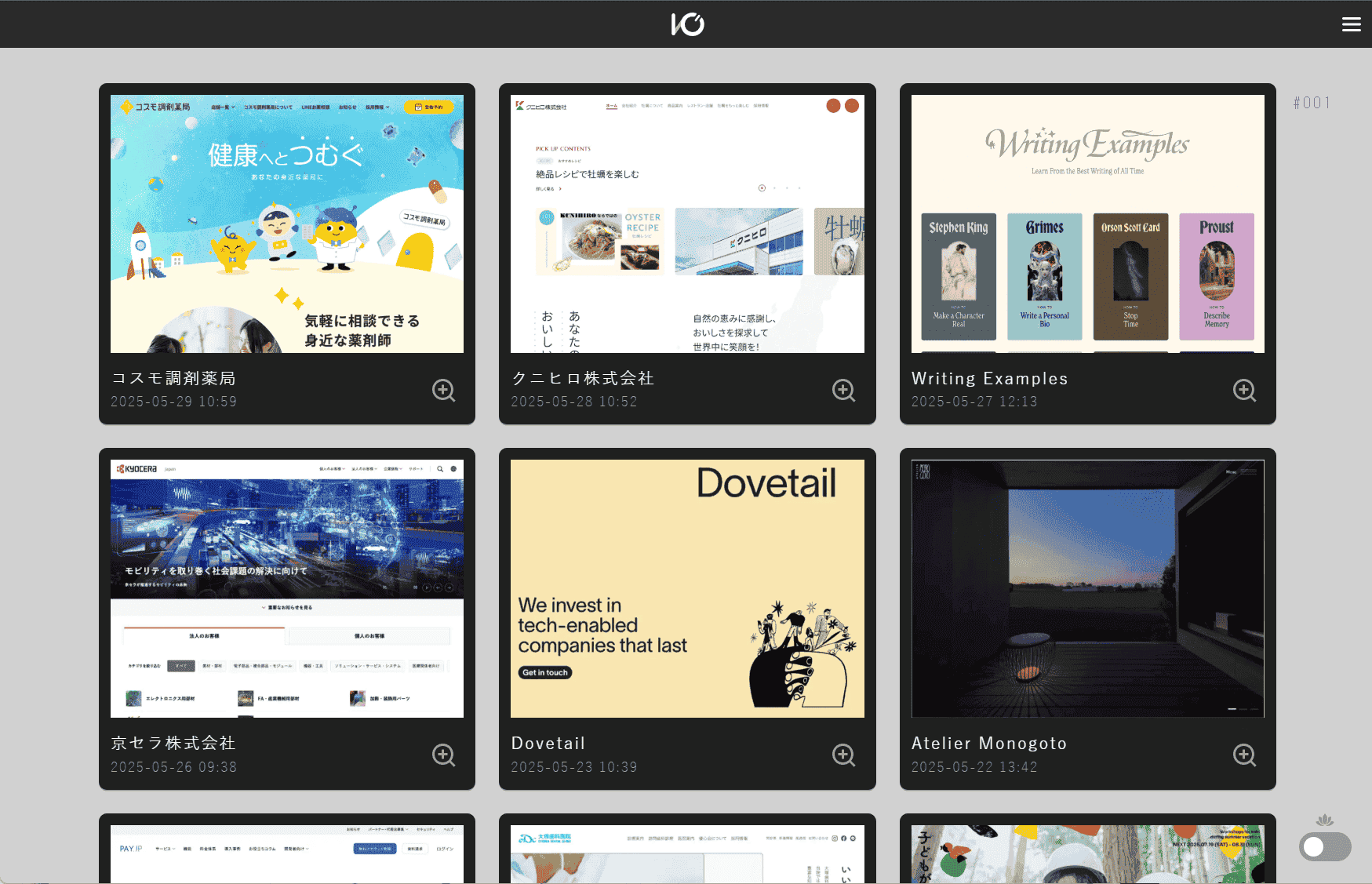Click the #001 page number label
Screen dimensions: 1372x884
[1312, 103]
